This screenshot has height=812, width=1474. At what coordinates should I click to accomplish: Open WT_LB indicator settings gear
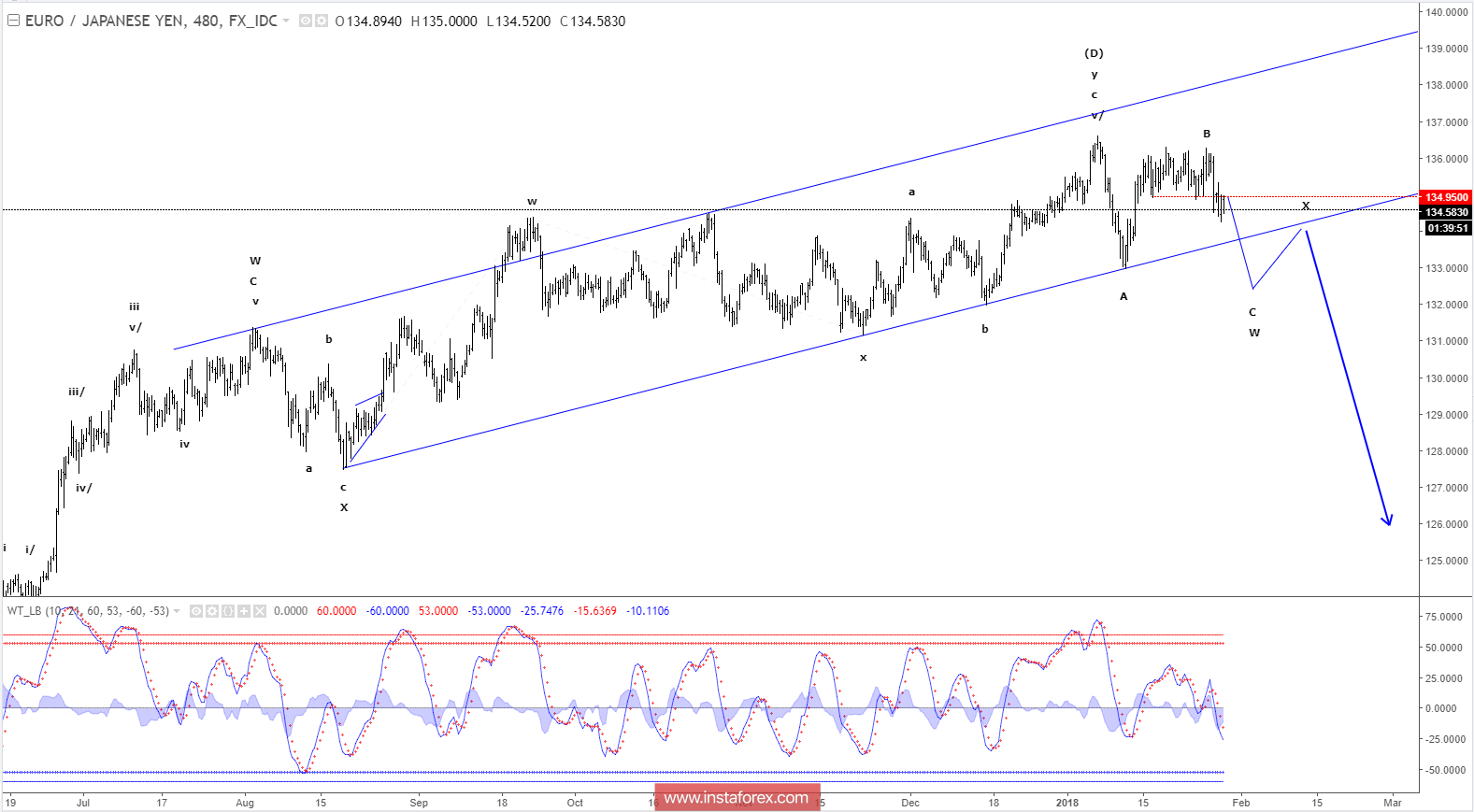tap(212, 611)
